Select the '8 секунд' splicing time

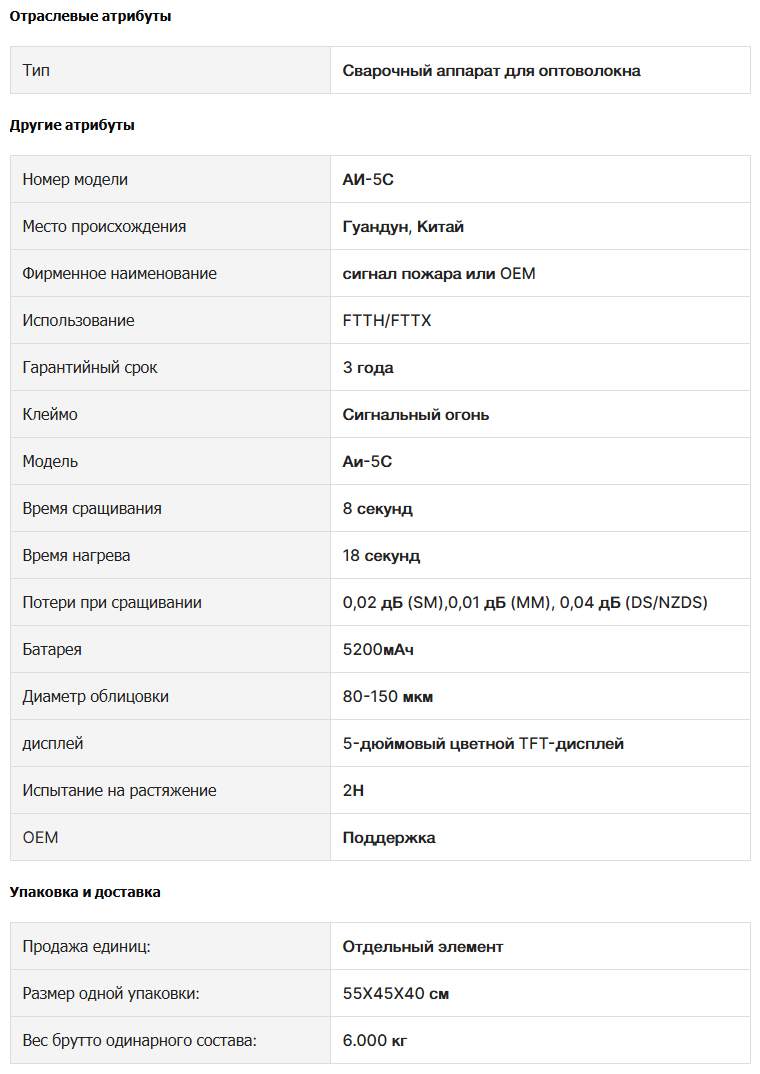pos(378,509)
